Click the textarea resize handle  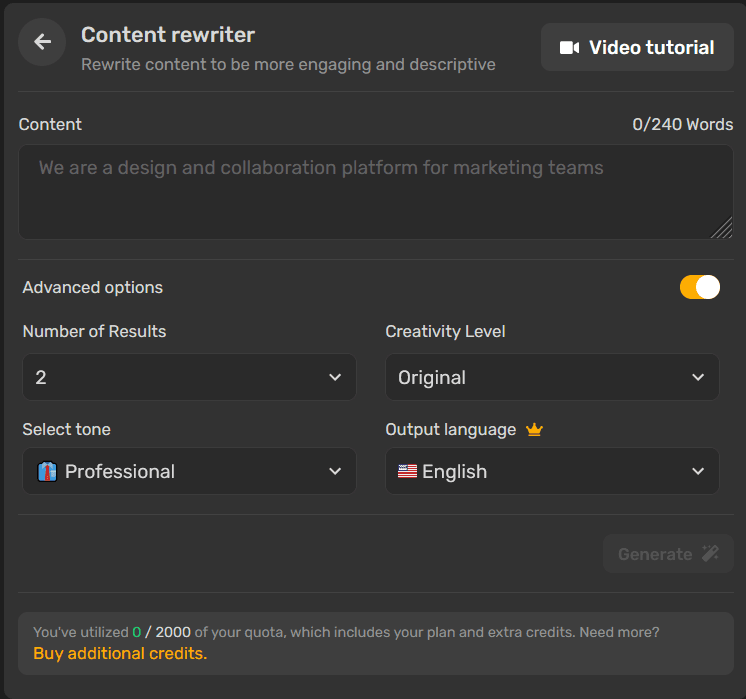722,229
